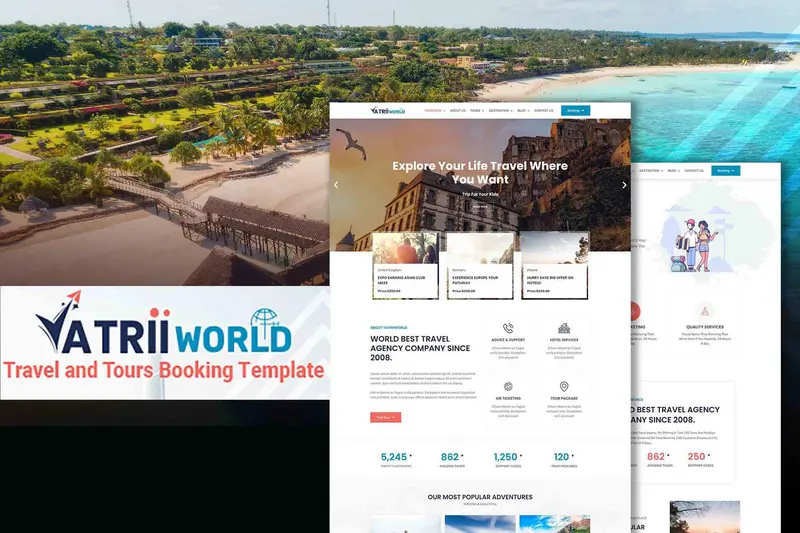Open the Poland hotel offer card
The width and height of the screenshot is (800, 533).
pos(555,265)
